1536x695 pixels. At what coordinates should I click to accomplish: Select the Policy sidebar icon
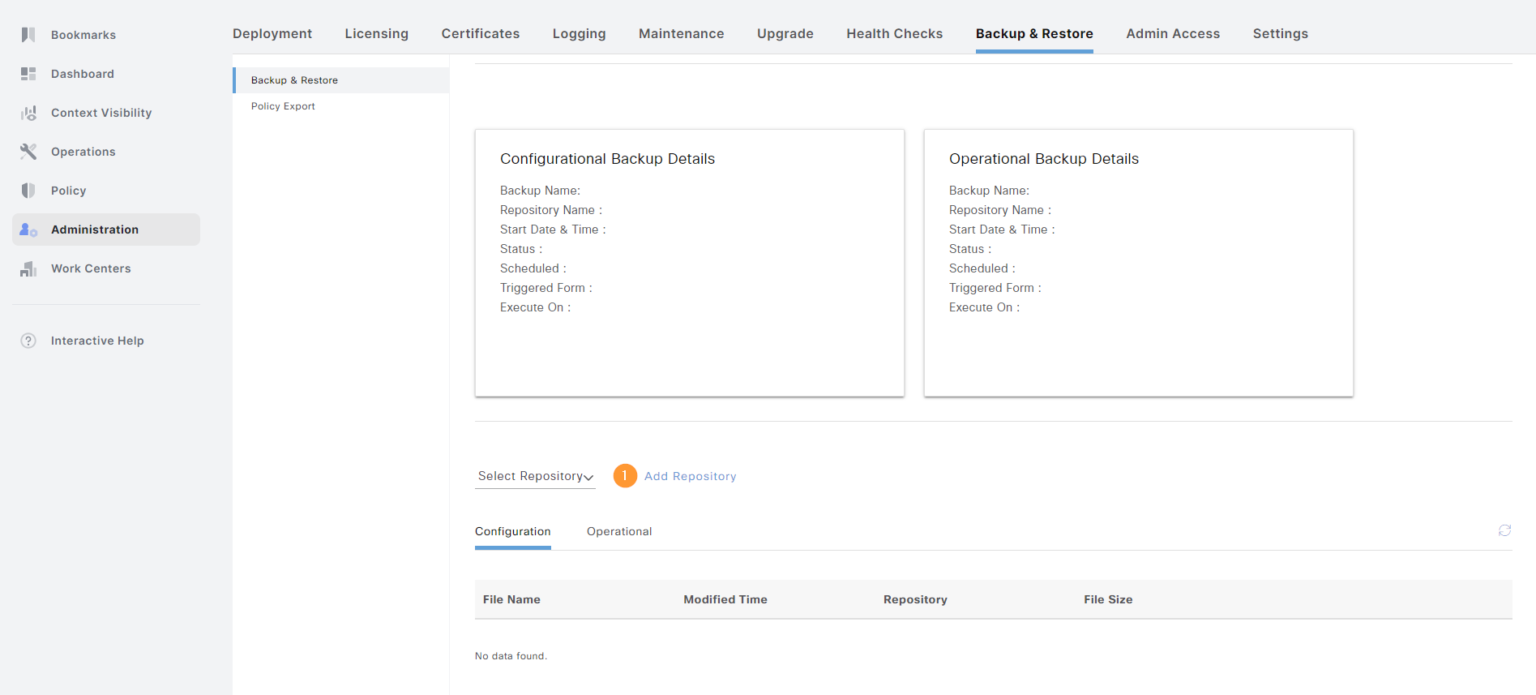[27, 190]
